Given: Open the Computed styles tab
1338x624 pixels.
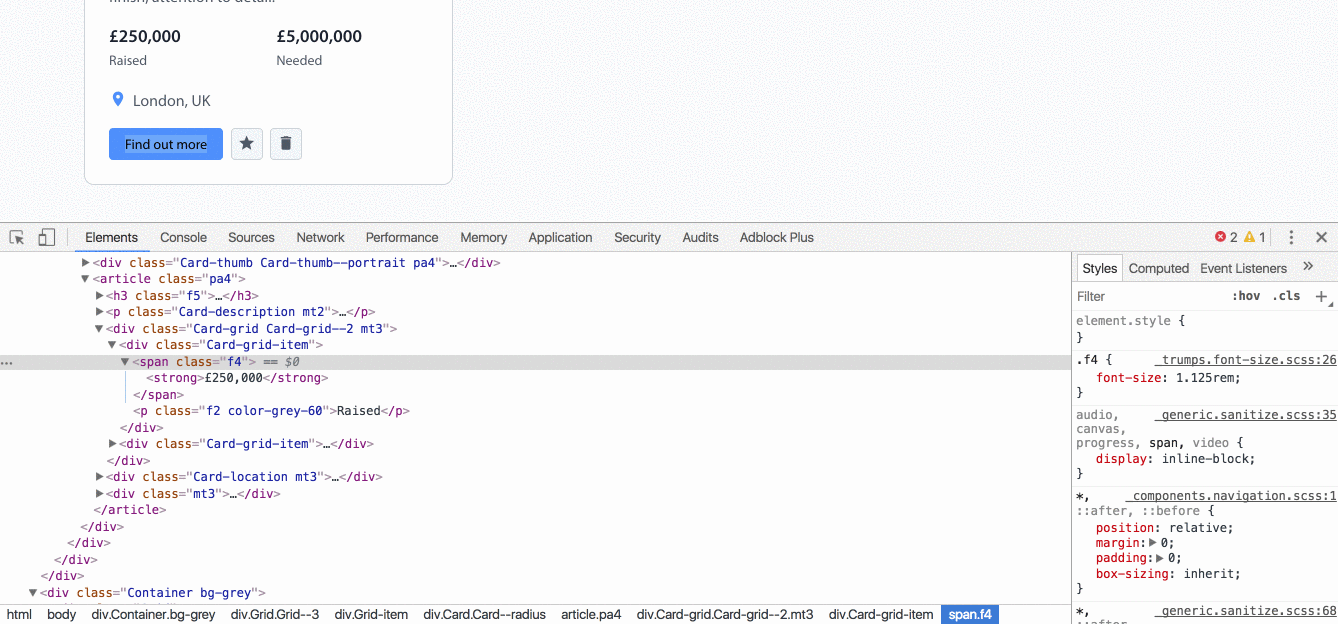Looking at the screenshot, I should 1159,268.
